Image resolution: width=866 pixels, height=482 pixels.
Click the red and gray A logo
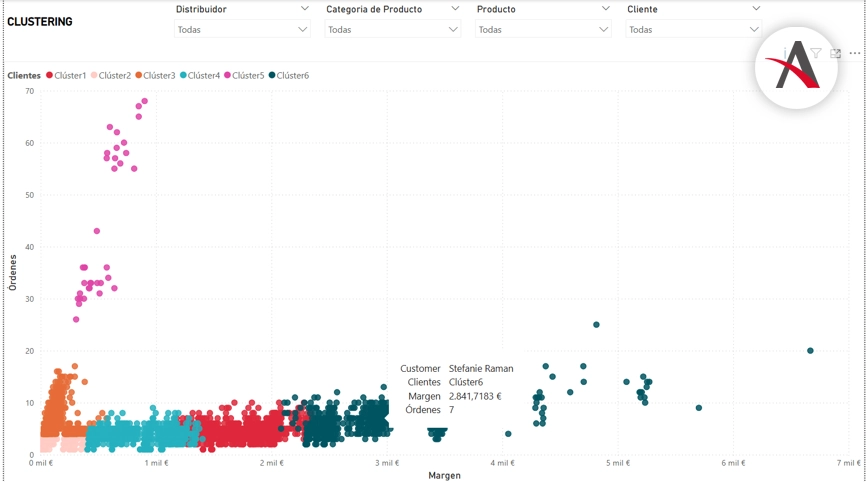click(x=798, y=66)
